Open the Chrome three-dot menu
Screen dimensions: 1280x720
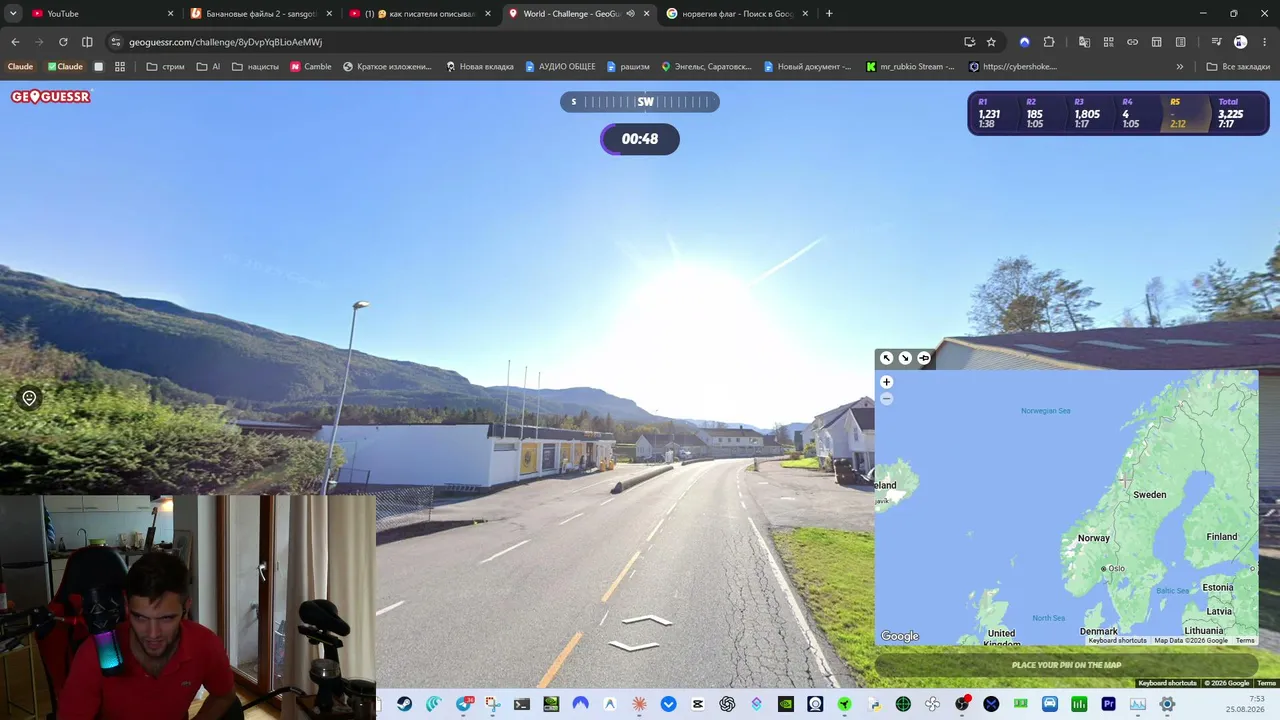(1265, 42)
